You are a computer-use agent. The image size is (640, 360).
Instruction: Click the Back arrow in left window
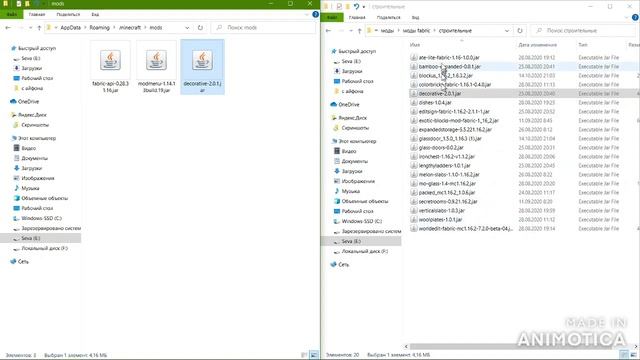click(x=8, y=28)
